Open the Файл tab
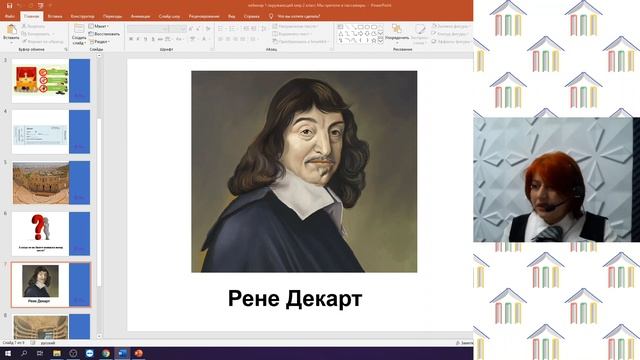Image resolution: width=640 pixels, height=360 pixels. pyautogui.click(x=10, y=16)
